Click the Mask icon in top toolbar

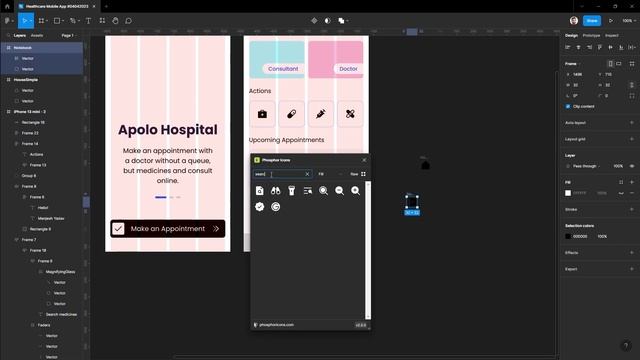(x=327, y=20)
